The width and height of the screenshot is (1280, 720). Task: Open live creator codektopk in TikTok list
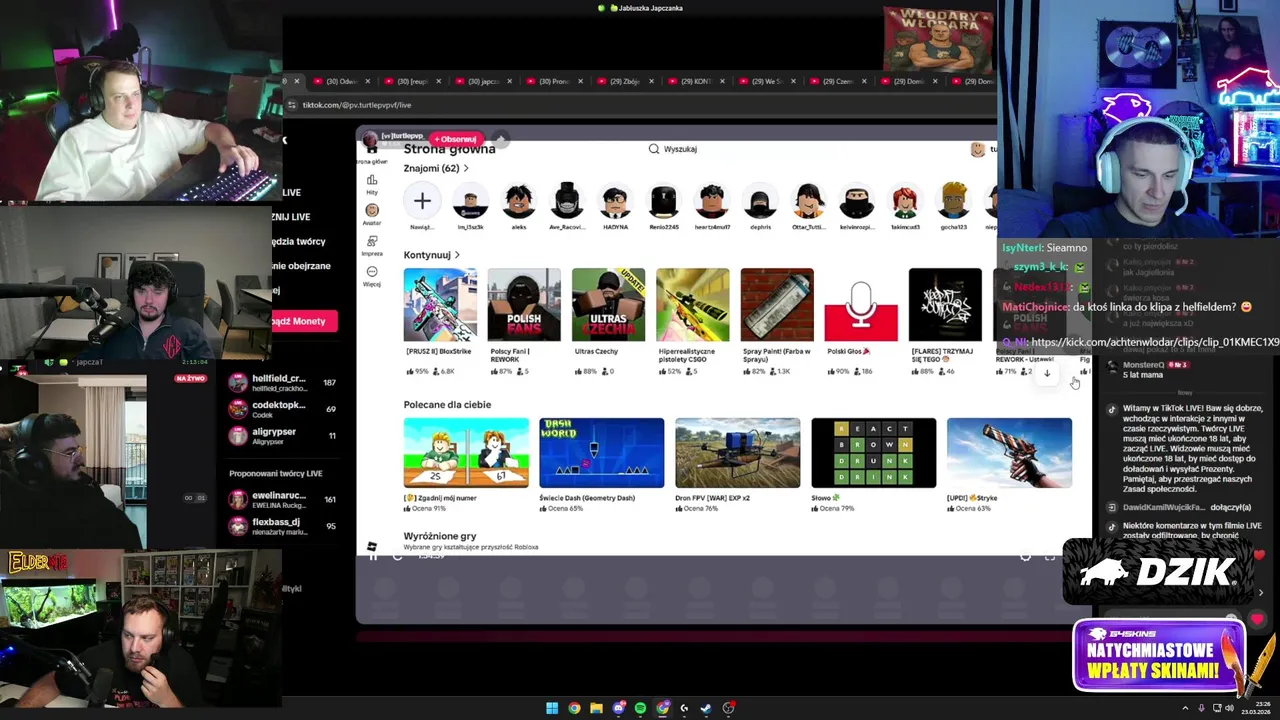point(282,409)
